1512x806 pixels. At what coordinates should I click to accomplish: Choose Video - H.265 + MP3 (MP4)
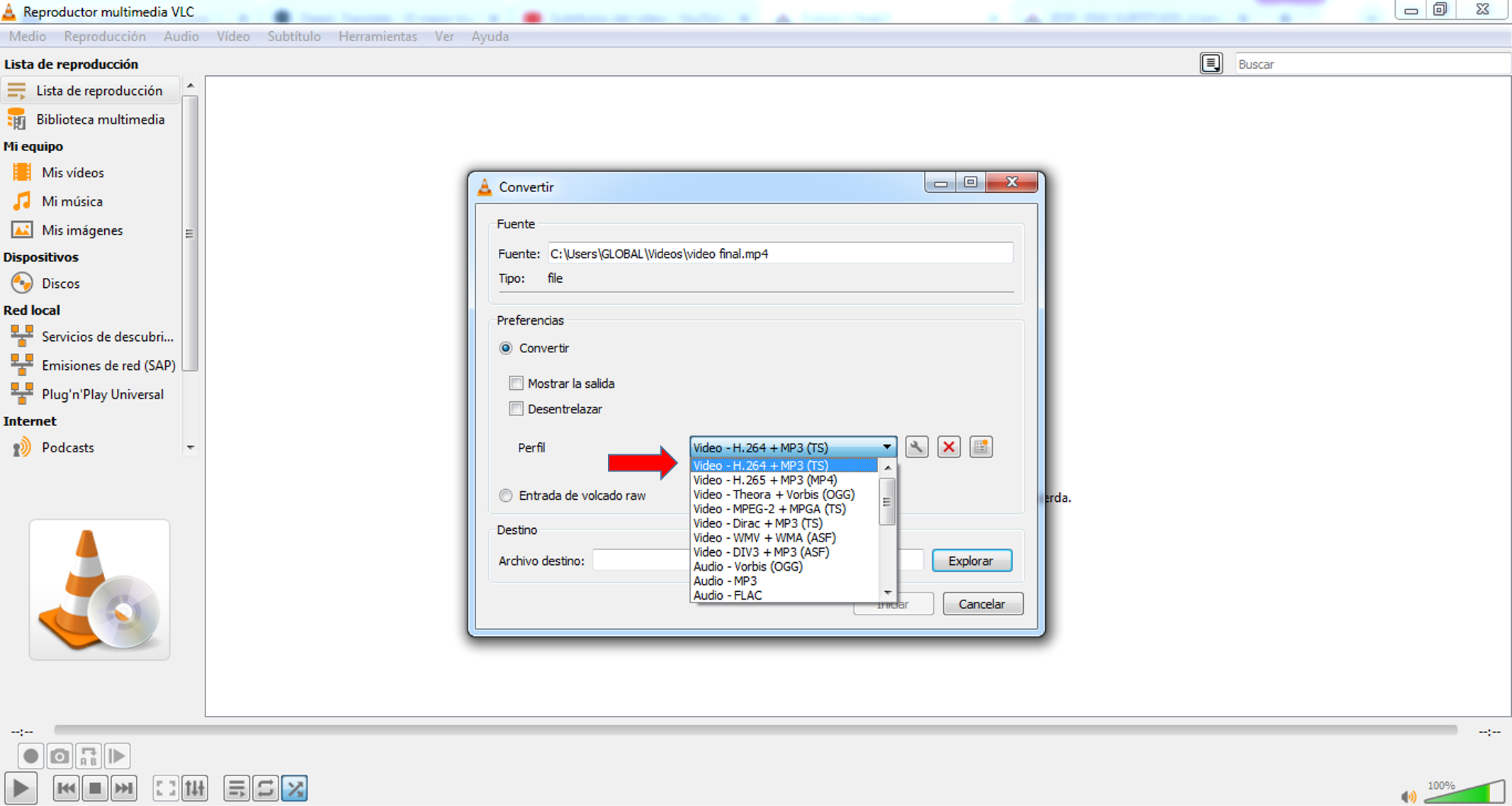784,480
